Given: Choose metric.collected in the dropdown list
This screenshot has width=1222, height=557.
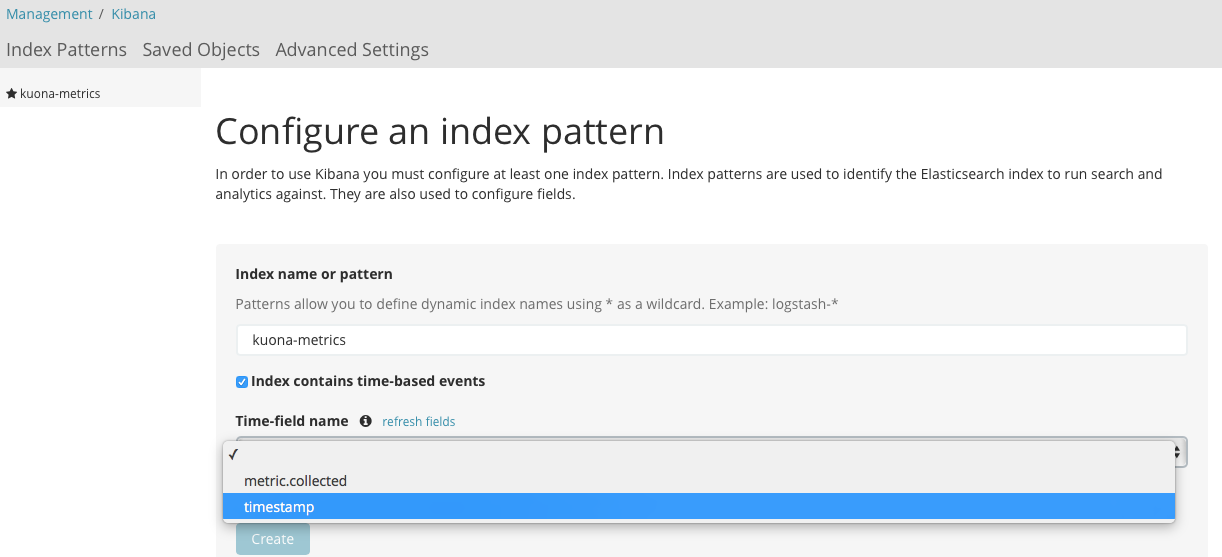Looking at the screenshot, I should (x=698, y=481).
